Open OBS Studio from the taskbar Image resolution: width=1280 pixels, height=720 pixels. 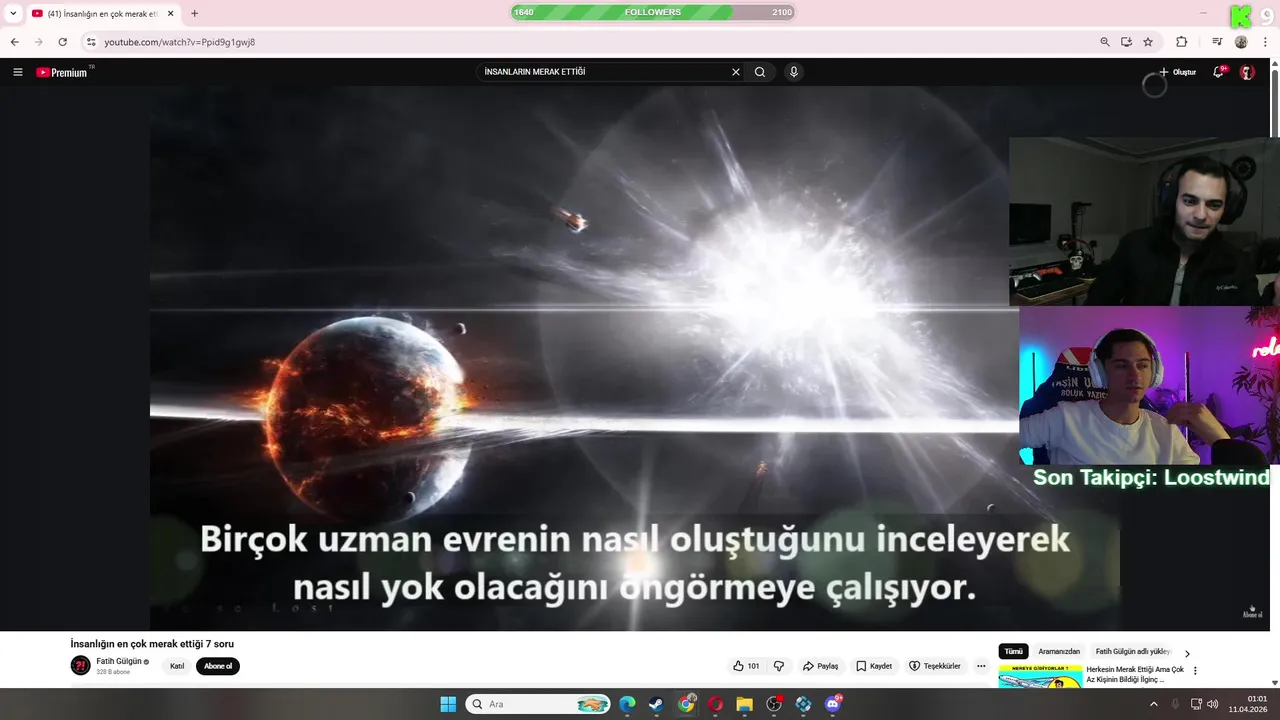click(774, 704)
